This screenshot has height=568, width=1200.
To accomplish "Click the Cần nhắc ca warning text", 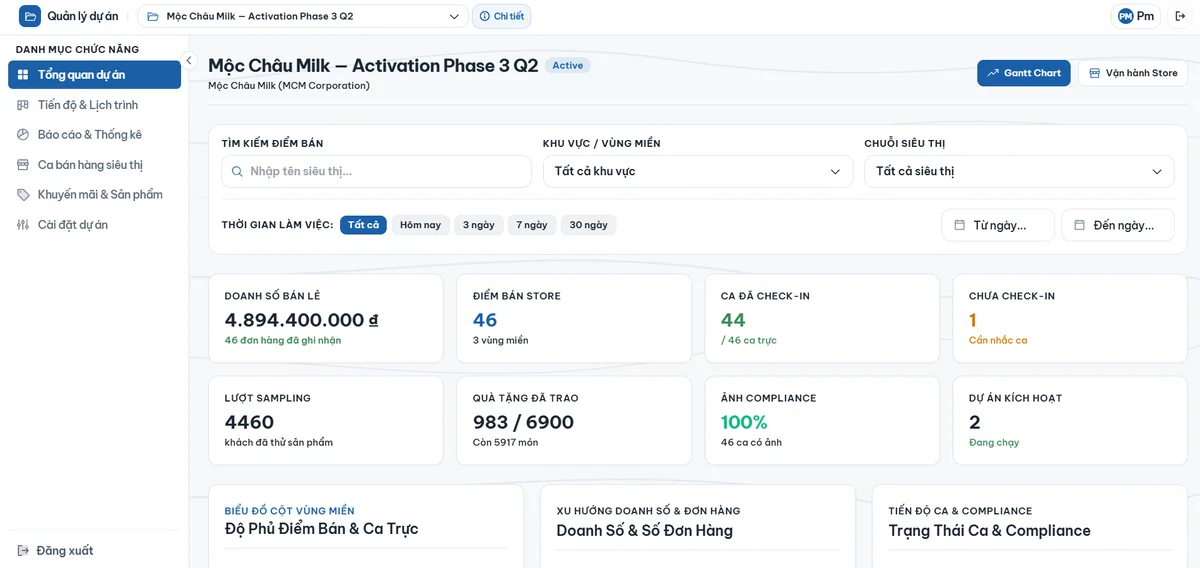I will coord(998,340).
